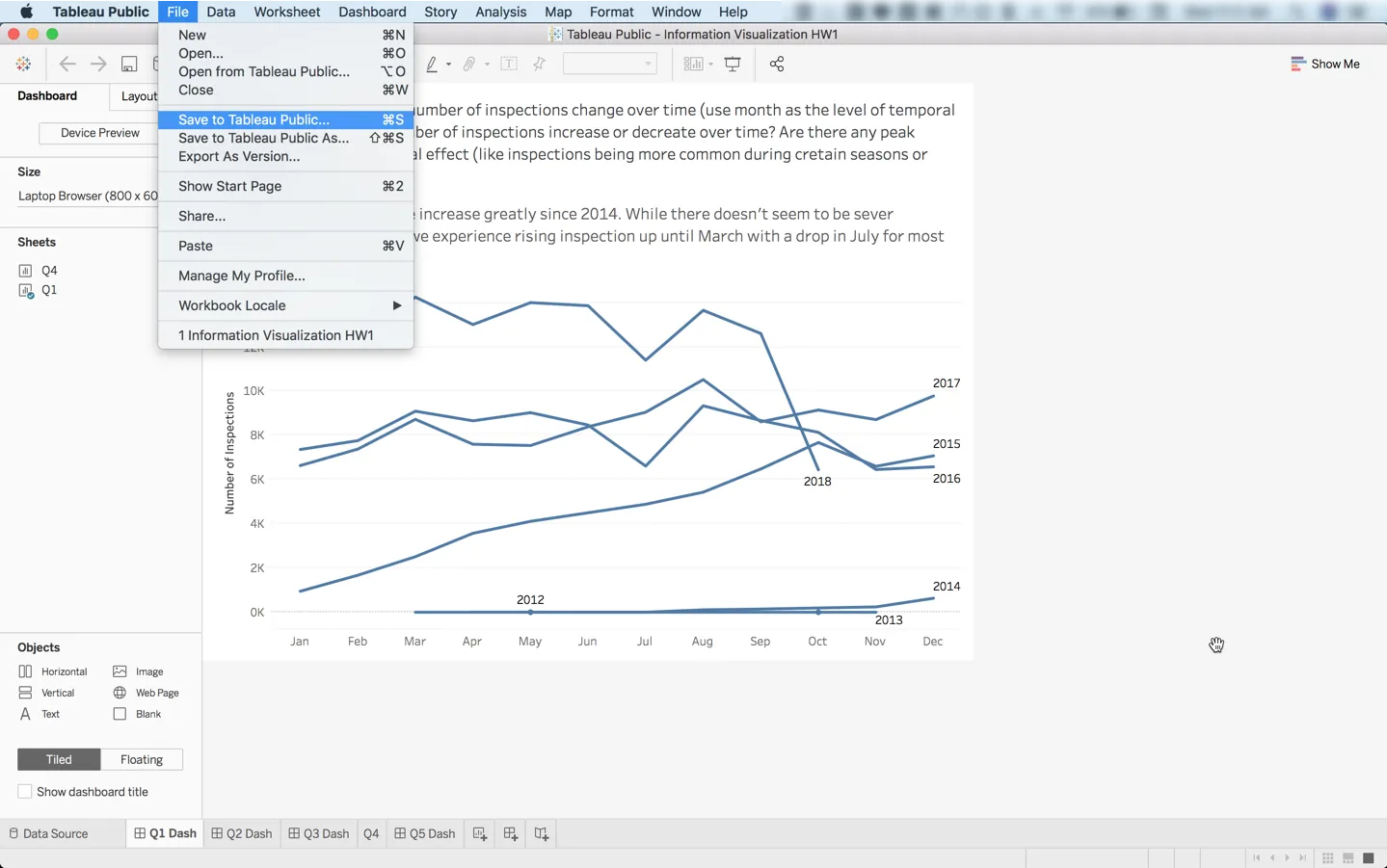Go to previous sheet tab arrow
The image size is (1387, 868).
pos(1272,857)
